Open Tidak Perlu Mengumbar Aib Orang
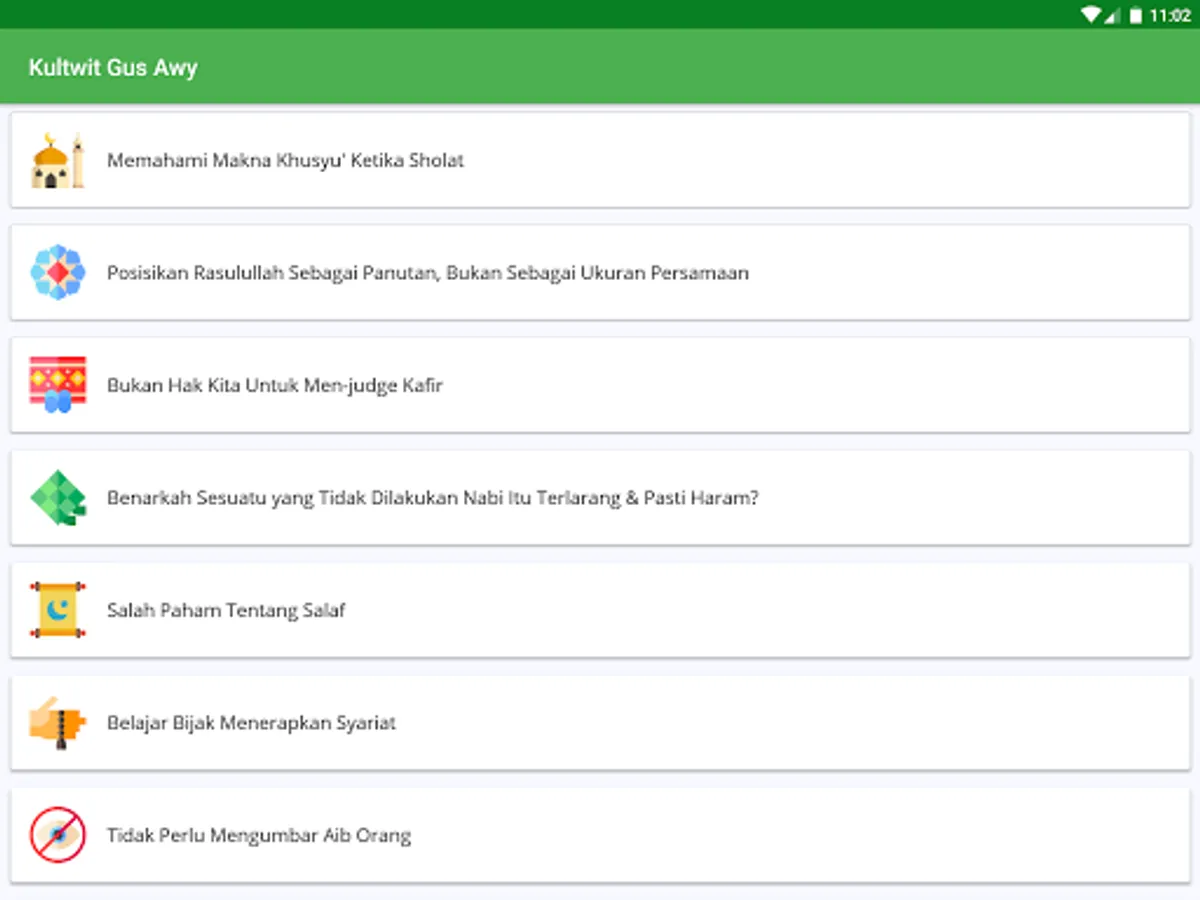Viewport: 1200px width, 900px height. click(x=600, y=835)
